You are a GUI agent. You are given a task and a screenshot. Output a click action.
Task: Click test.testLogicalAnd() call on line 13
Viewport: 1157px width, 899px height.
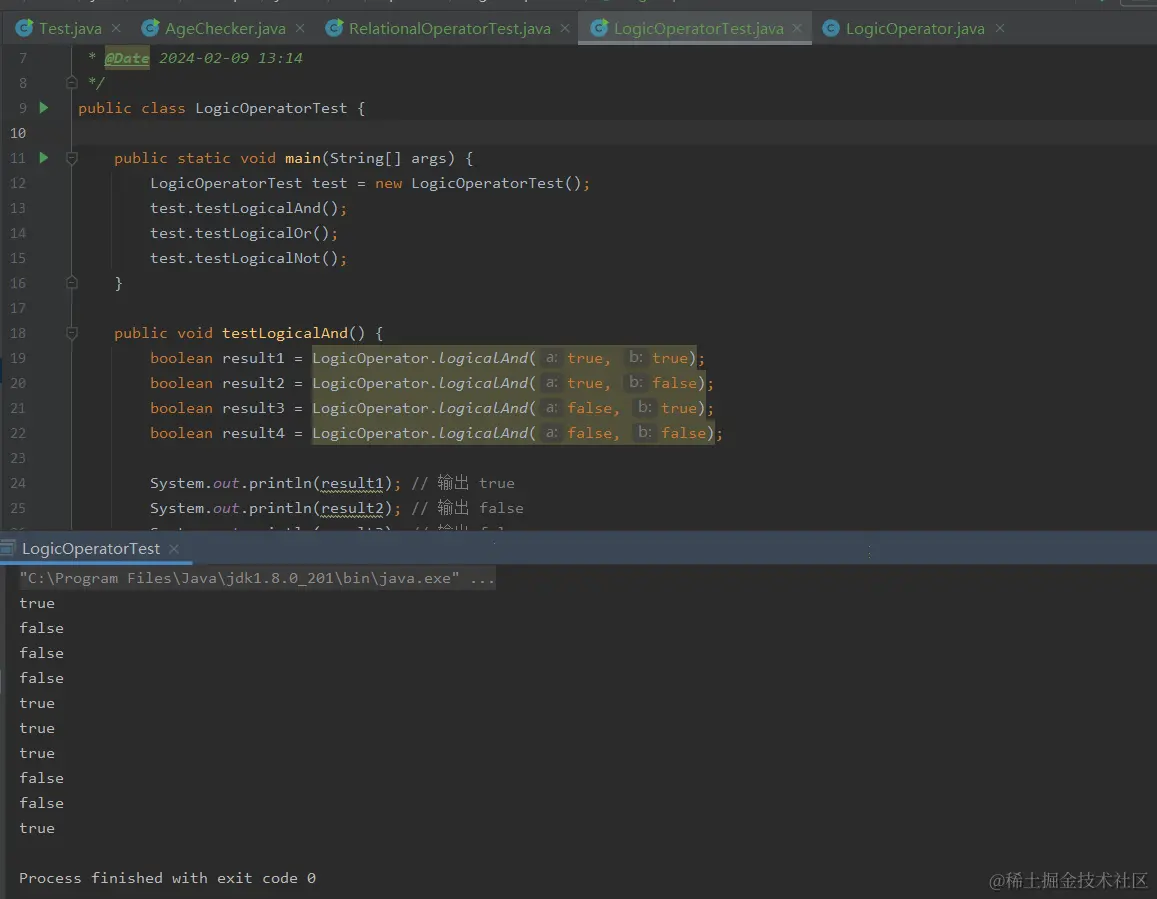tap(248, 208)
